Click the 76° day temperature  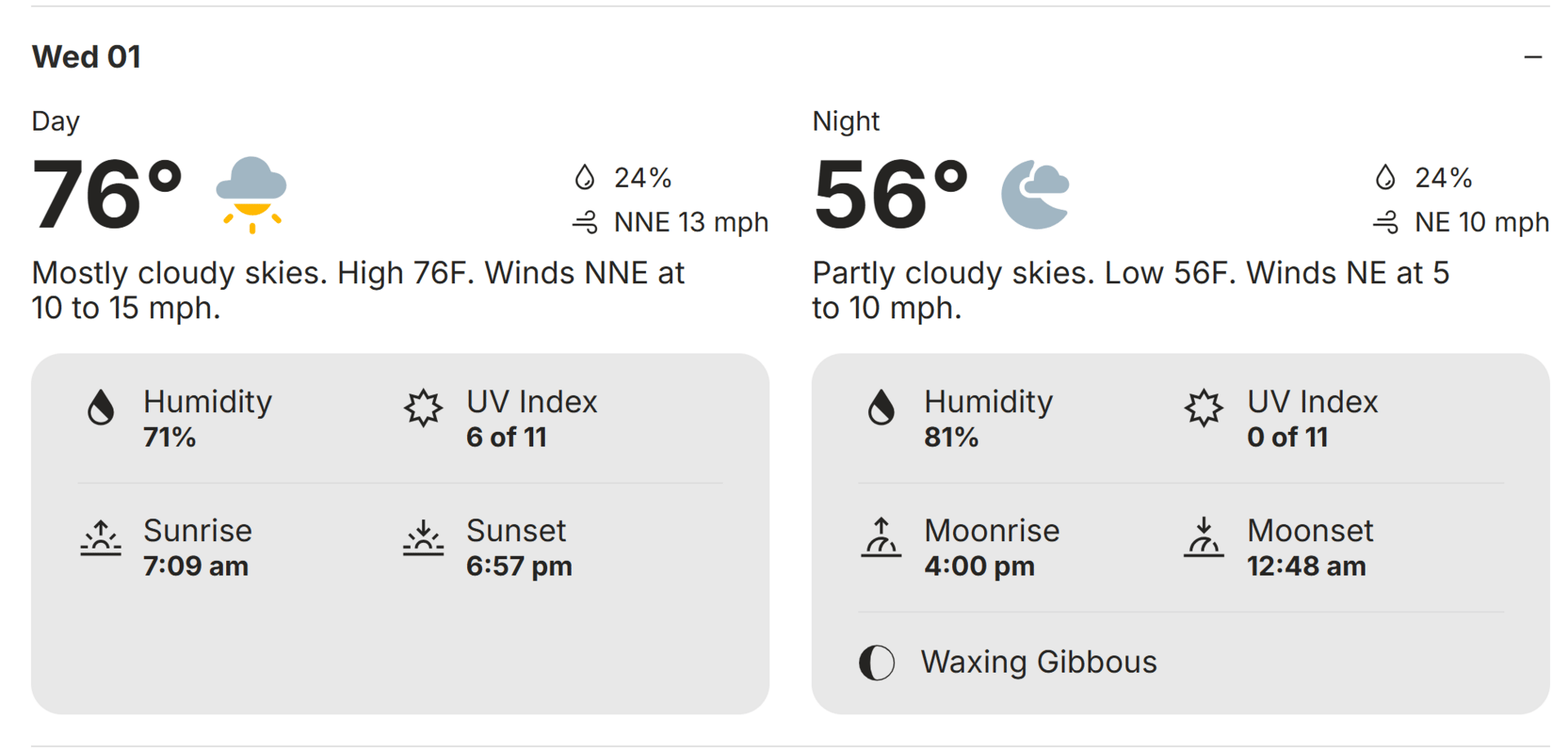[x=106, y=194]
